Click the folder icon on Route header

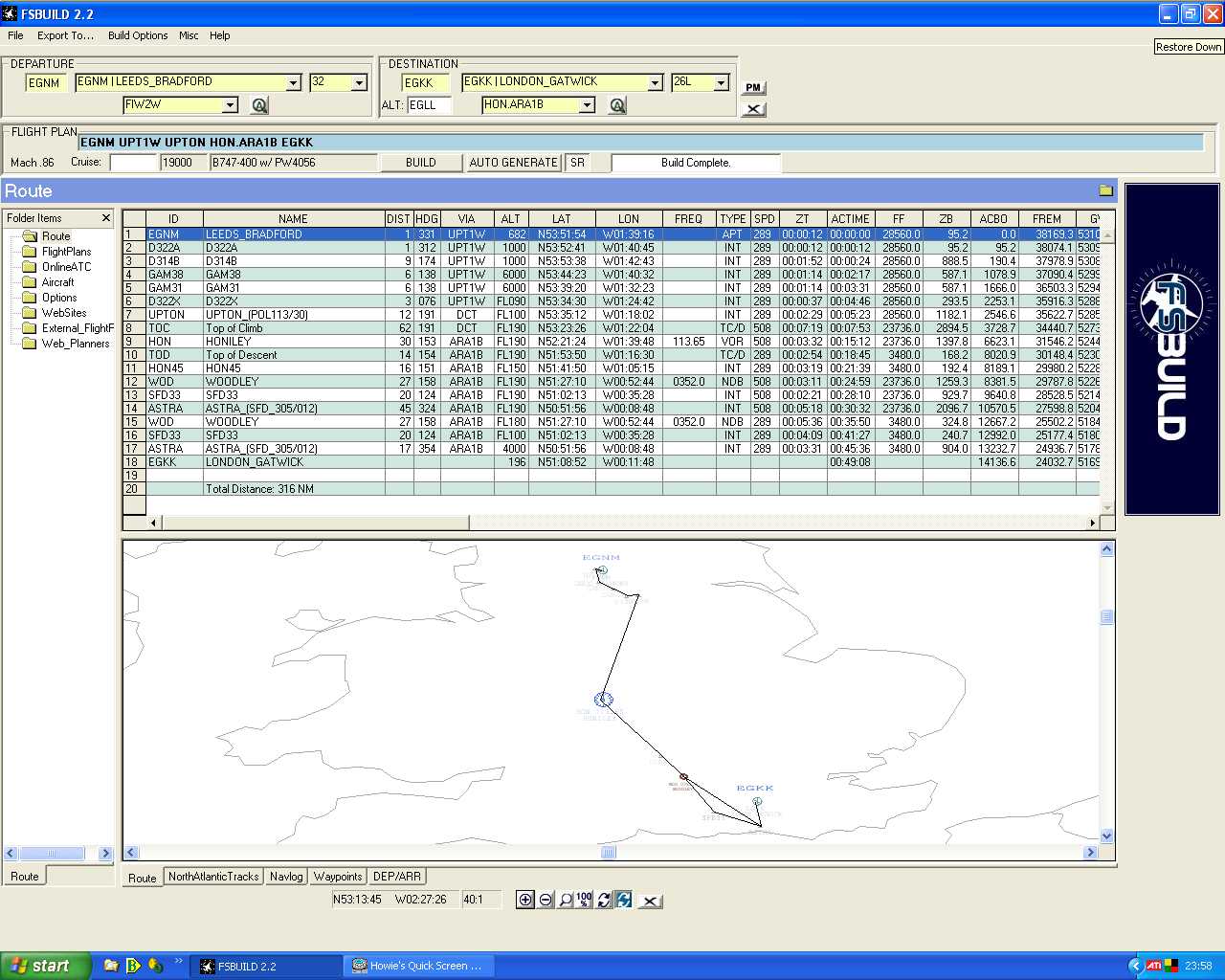(1106, 190)
